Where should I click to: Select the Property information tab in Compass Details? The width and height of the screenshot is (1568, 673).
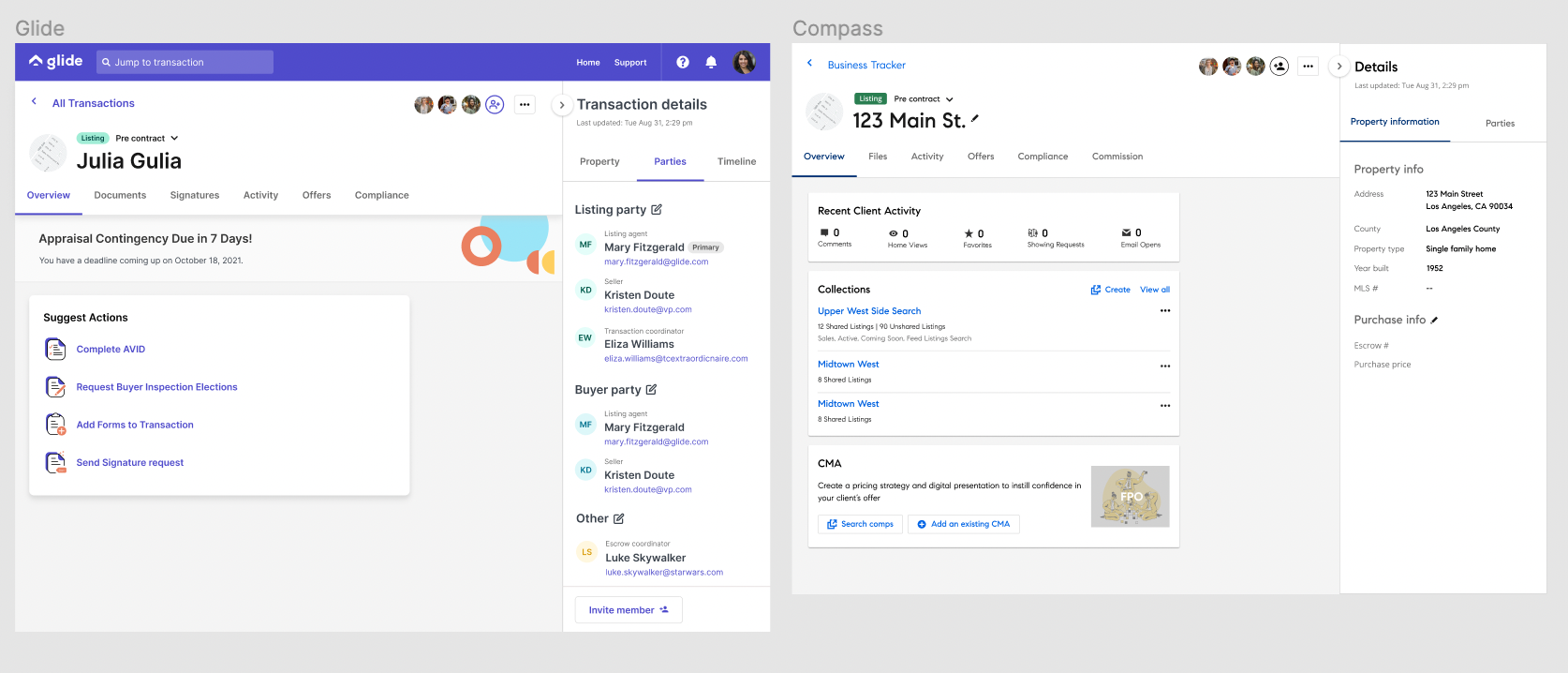(x=1395, y=122)
